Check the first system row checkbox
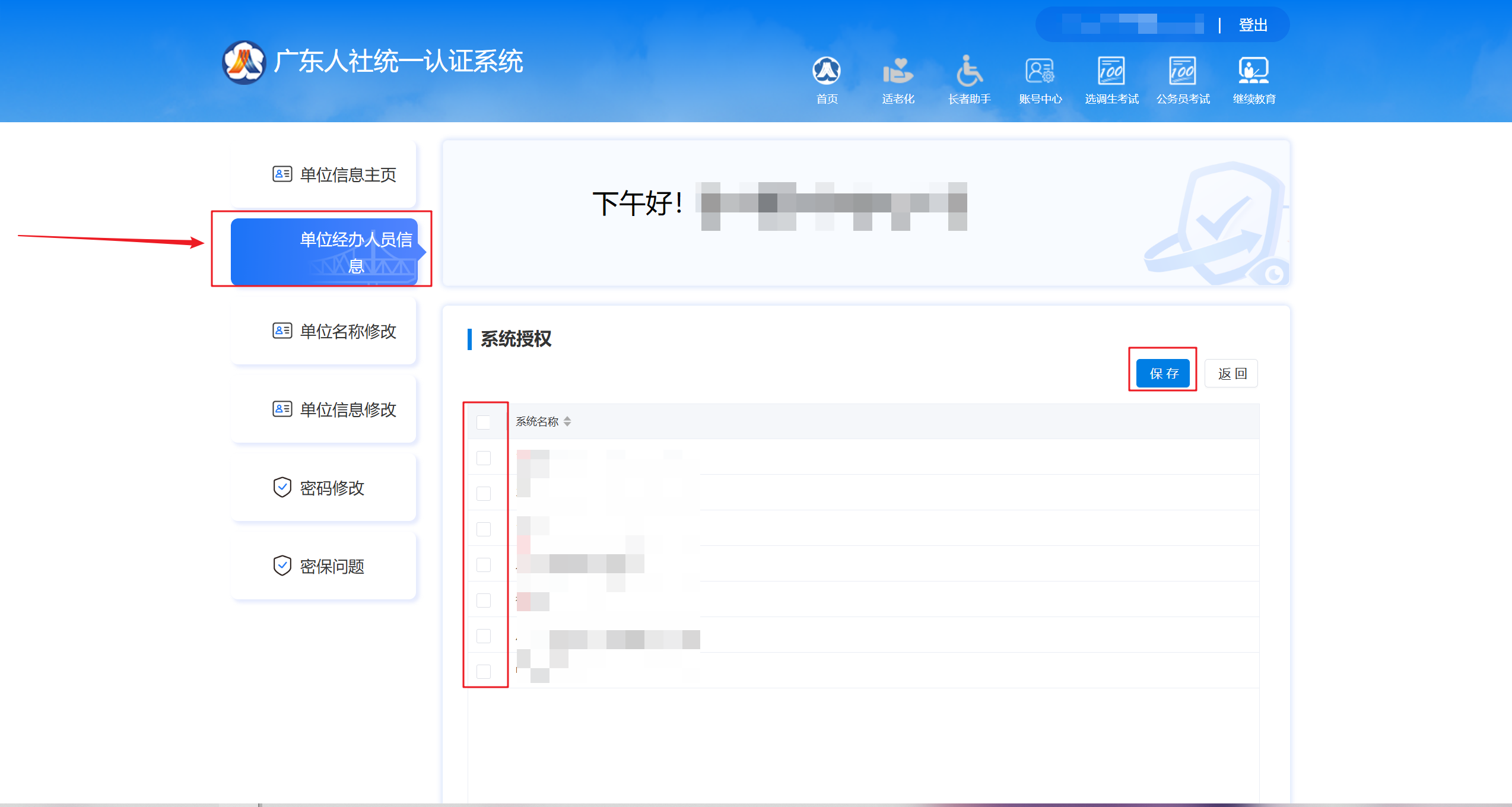This screenshot has height=807, width=1512. pyautogui.click(x=484, y=457)
